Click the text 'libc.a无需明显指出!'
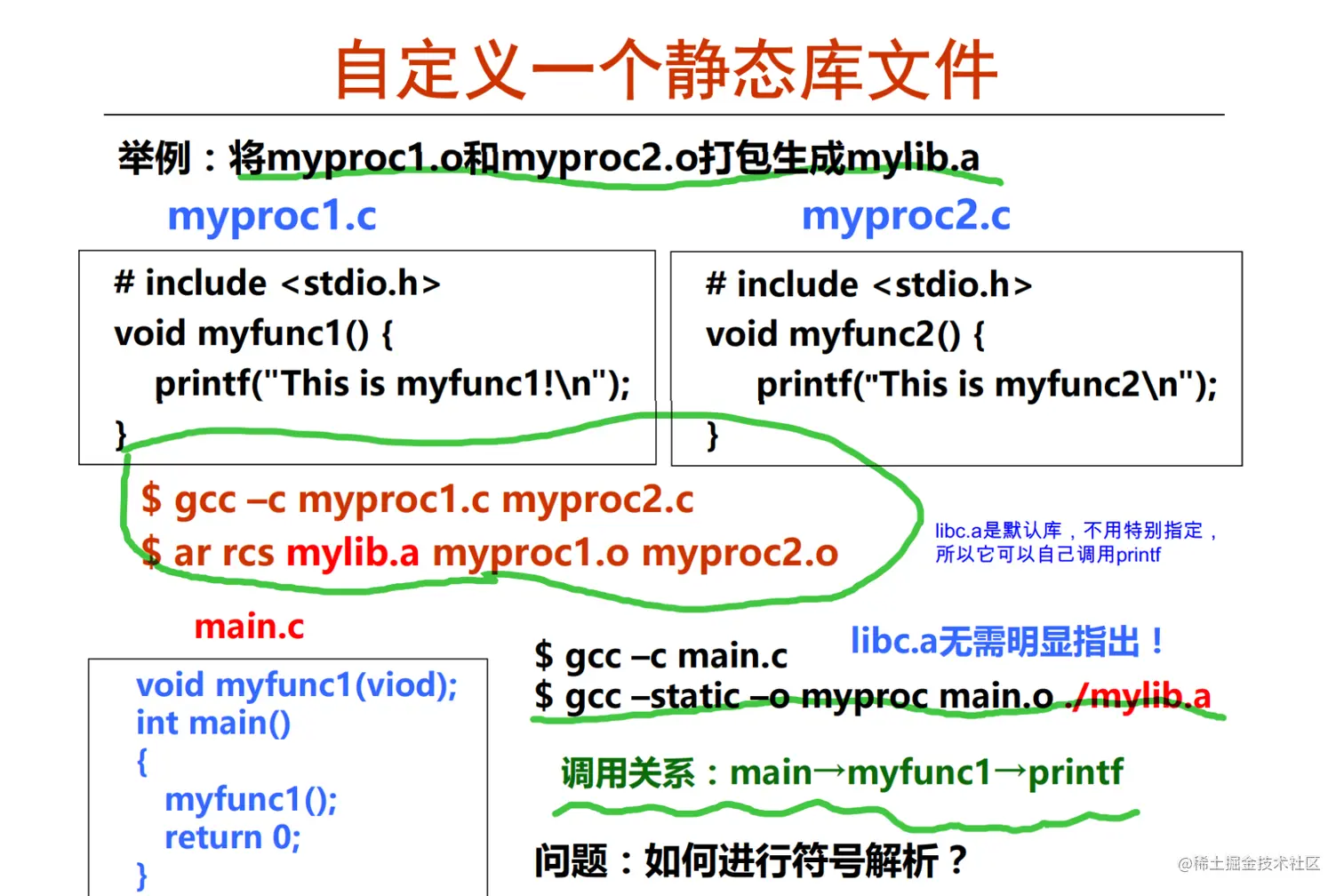The width and height of the screenshot is (1344, 896). (1007, 641)
